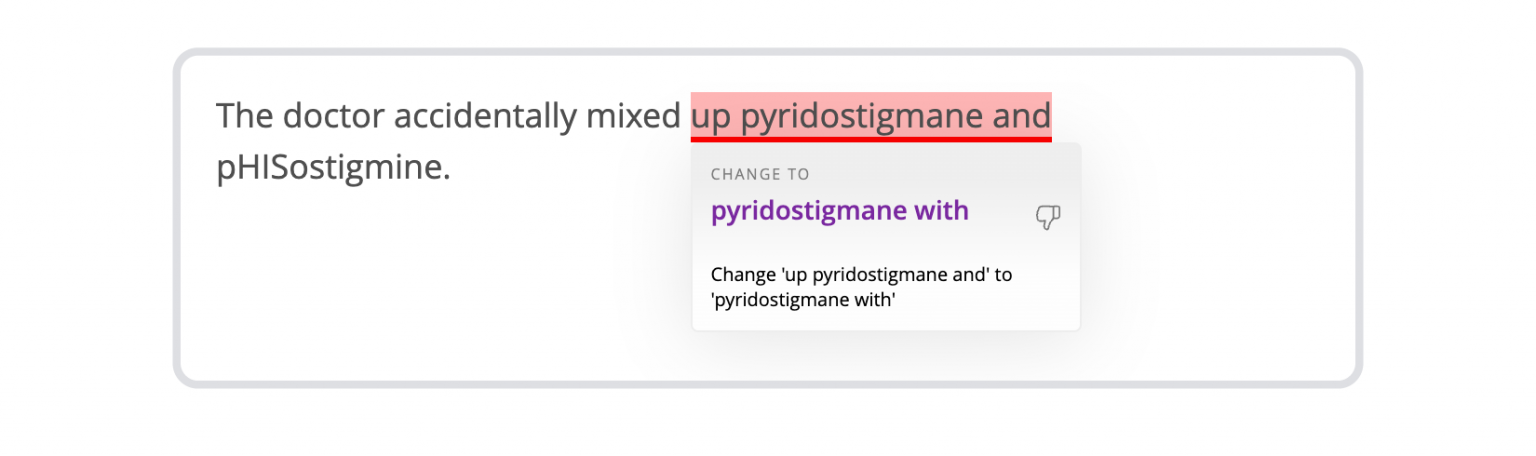Screen dimensions: 1536x456
Task: Click the explanation starting "Change 'up pyridostigmane and'"
Action: [861, 274]
